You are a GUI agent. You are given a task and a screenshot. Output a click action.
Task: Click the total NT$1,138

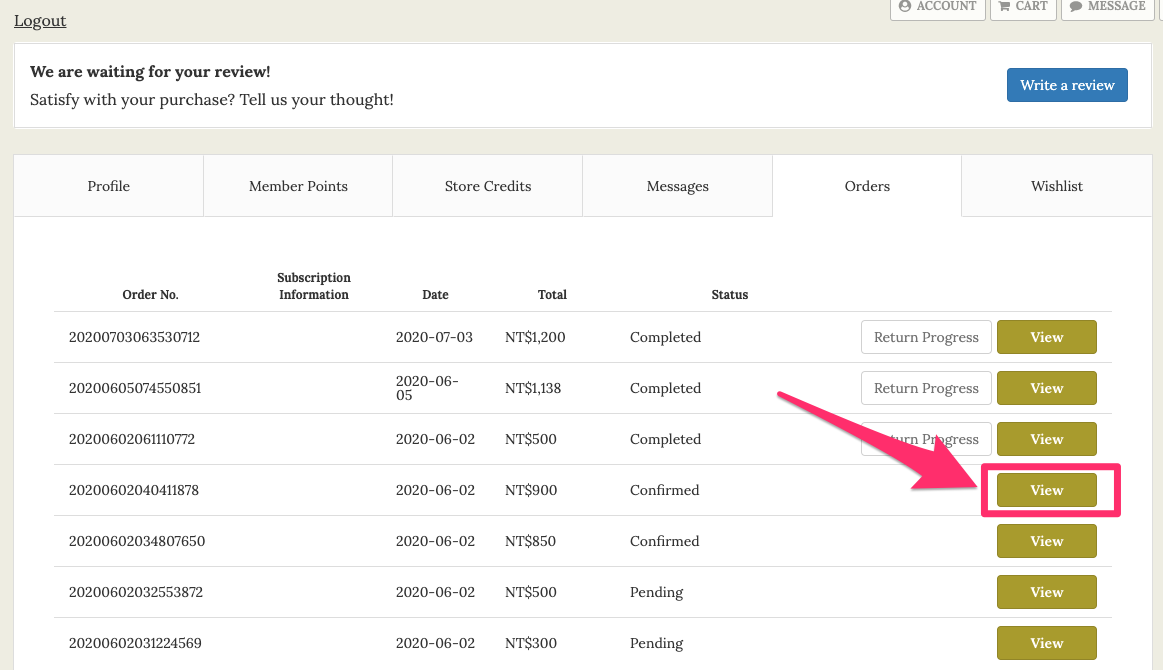point(533,388)
